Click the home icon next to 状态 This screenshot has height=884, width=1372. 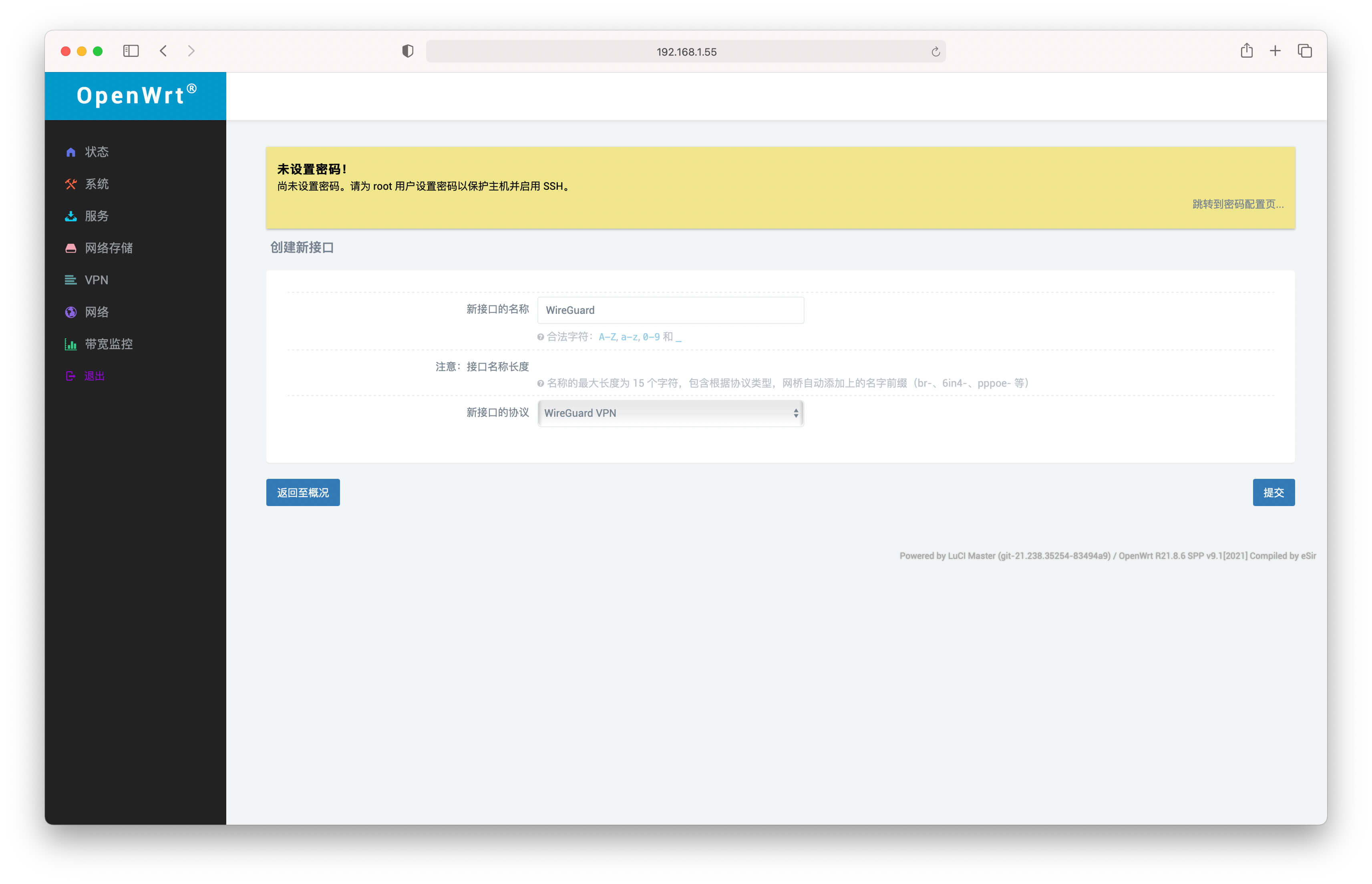pos(70,152)
